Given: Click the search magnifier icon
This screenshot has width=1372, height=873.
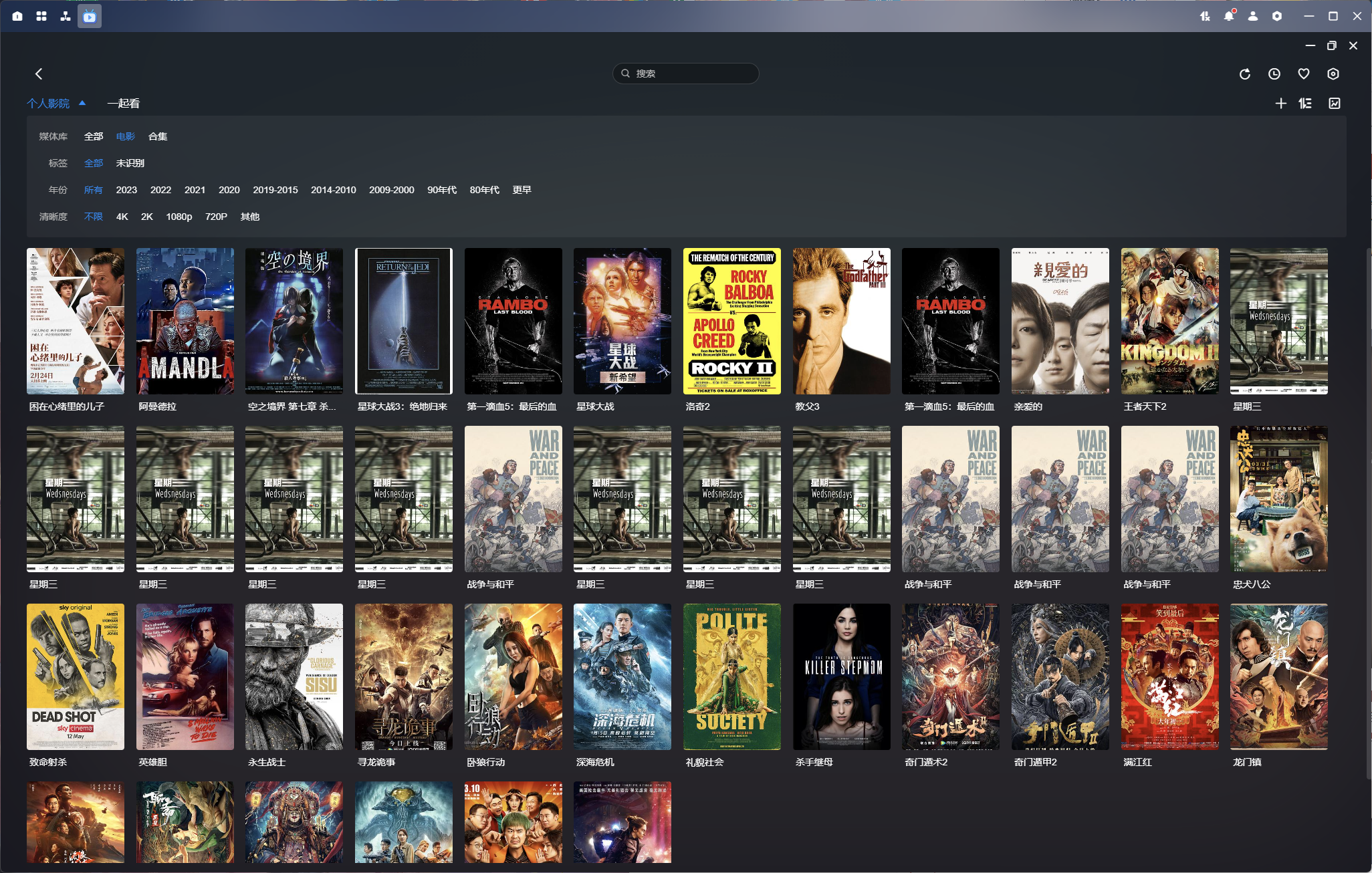Looking at the screenshot, I should (x=626, y=74).
